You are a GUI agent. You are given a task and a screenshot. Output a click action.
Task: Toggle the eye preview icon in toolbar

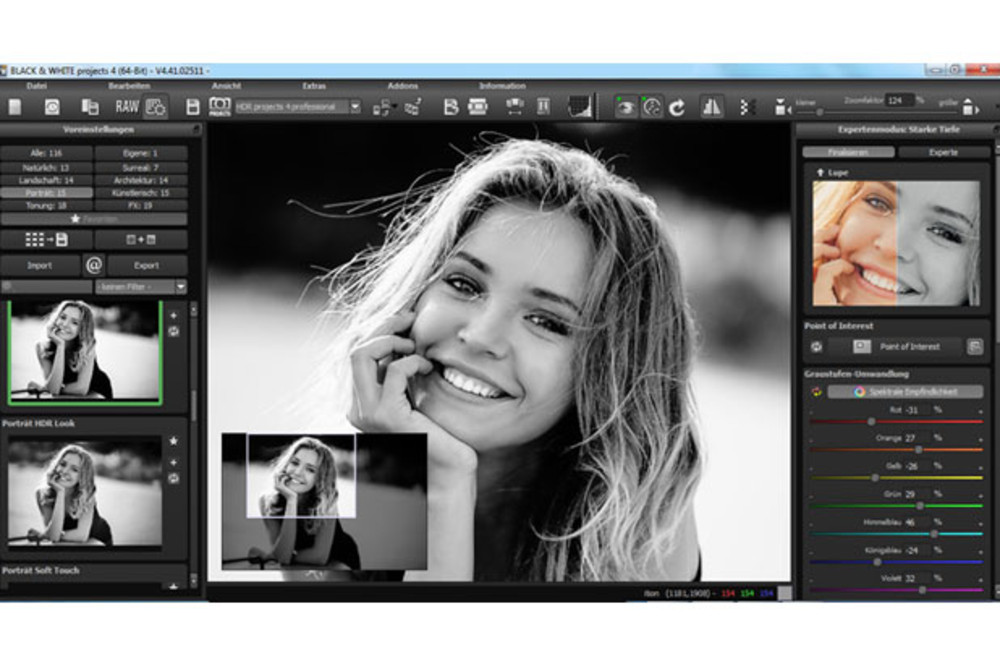626,107
